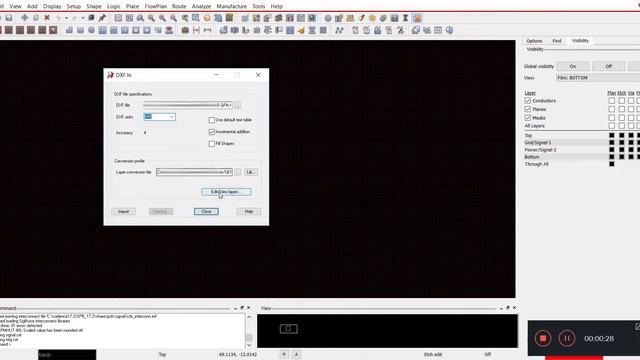
Task: Toggle Conductors Plan column checkbox
Action: (x=611, y=100)
